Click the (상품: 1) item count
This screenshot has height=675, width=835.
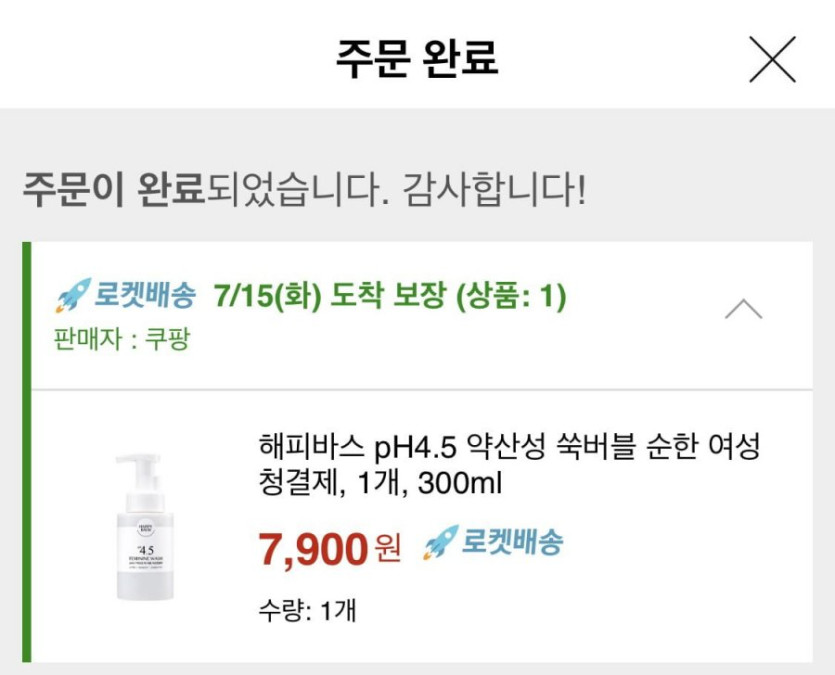tap(511, 297)
